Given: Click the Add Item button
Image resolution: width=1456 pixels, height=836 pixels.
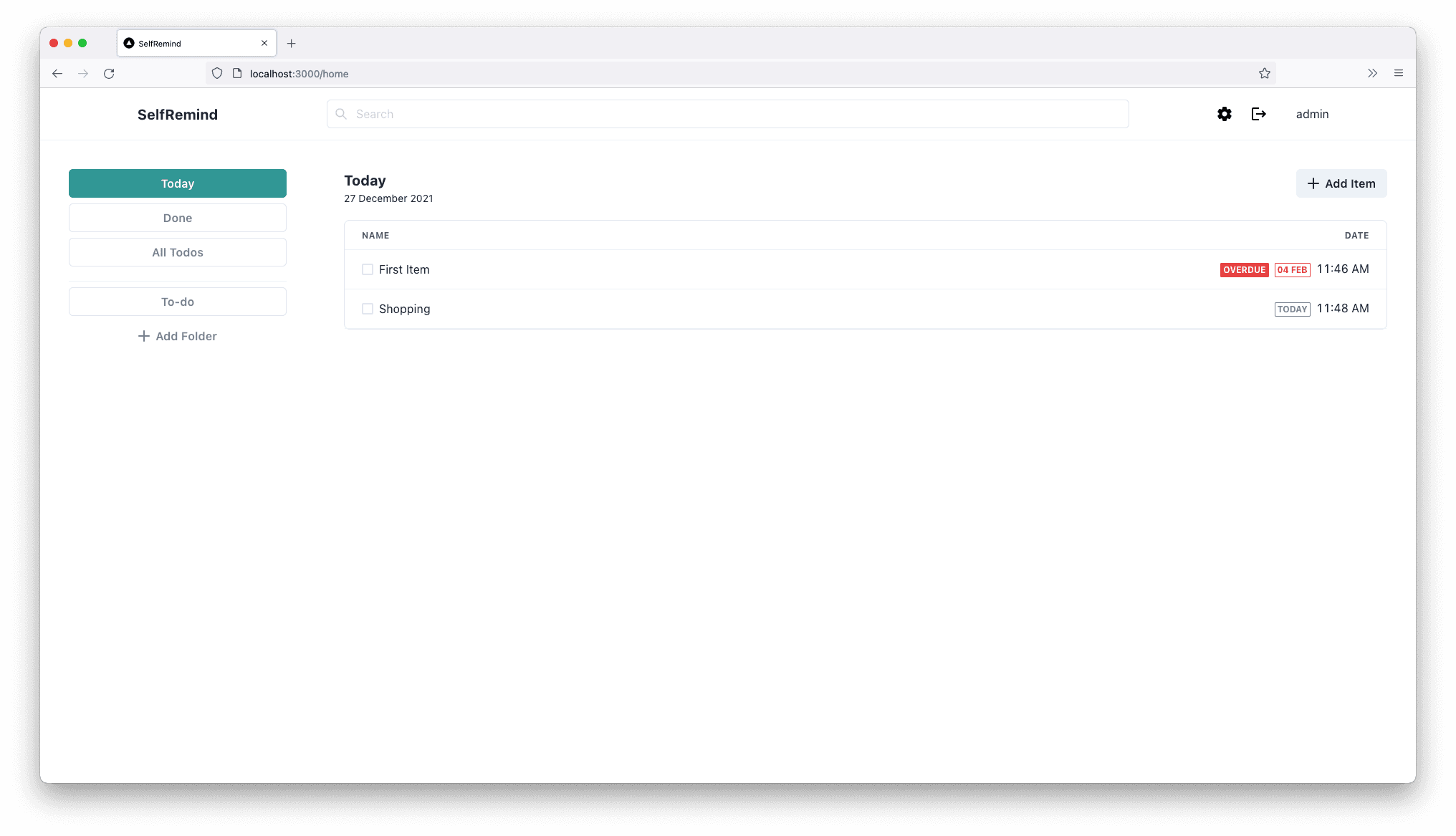Looking at the screenshot, I should [x=1340, y=183].
